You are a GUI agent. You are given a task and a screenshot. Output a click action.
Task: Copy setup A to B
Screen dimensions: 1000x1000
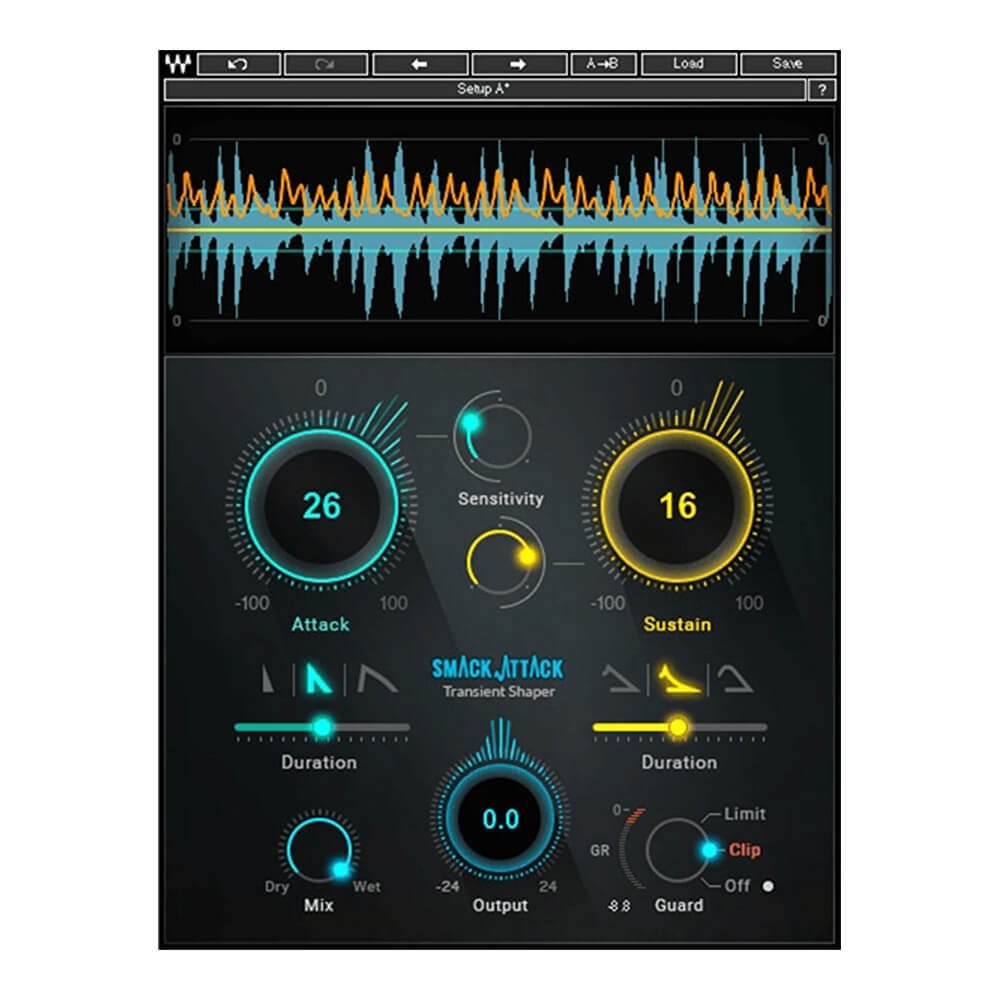(x=603, y=64)
